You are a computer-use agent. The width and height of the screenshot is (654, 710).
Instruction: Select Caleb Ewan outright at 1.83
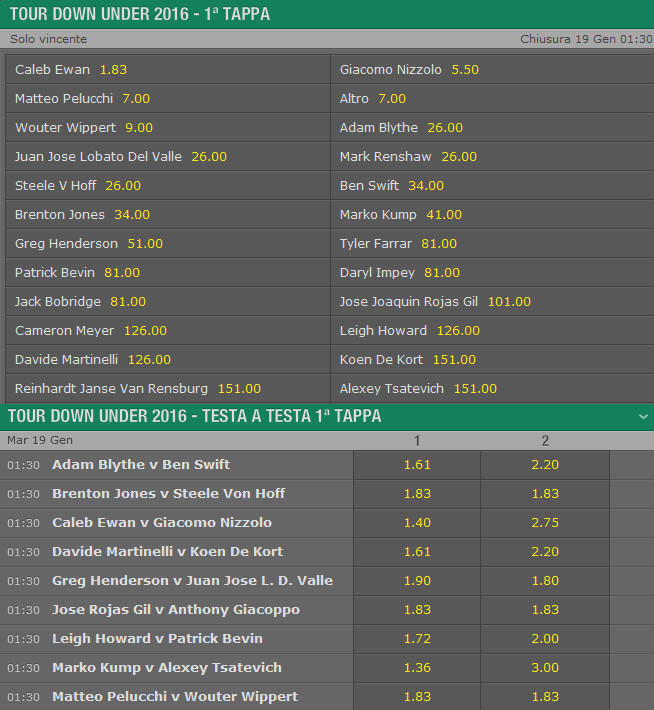[x=168, y=69]
